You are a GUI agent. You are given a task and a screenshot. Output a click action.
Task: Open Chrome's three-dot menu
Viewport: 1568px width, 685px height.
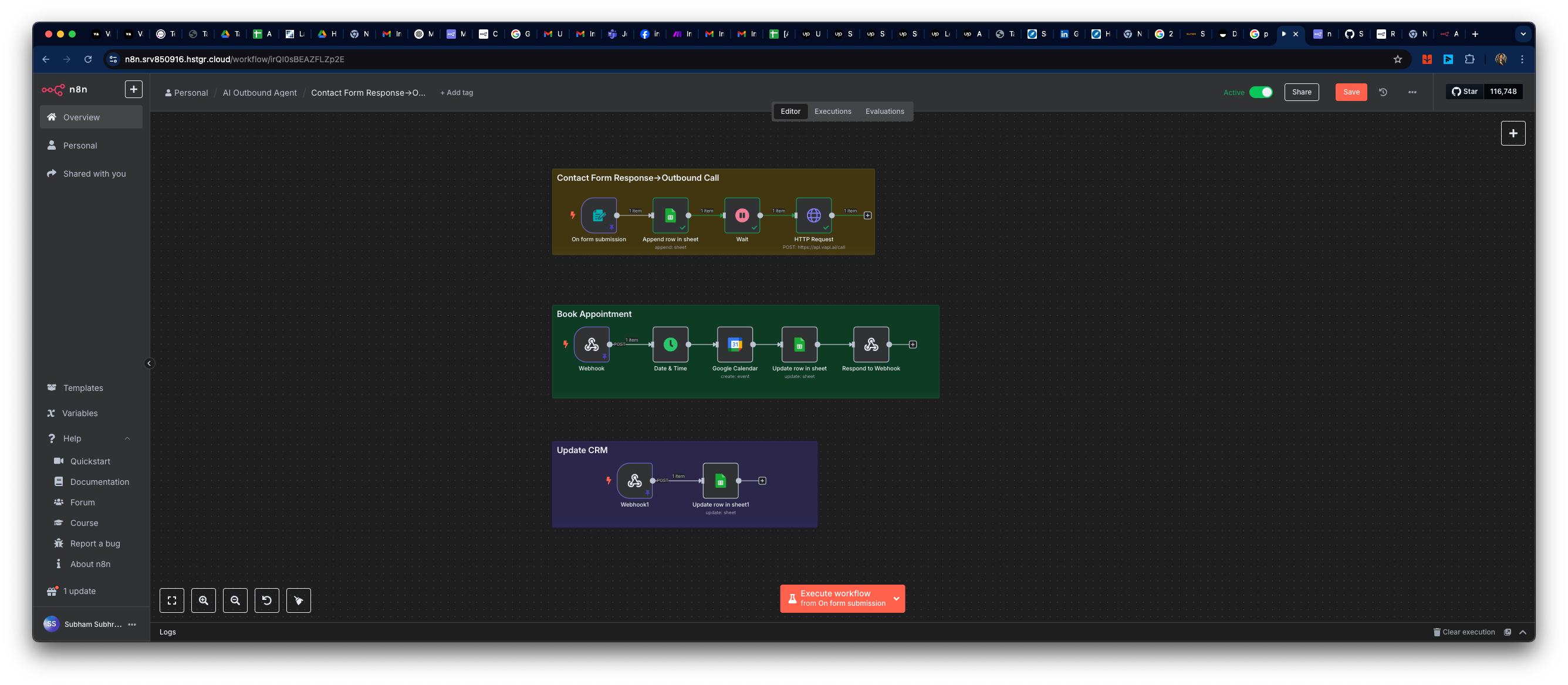click(x=1522, y=59)
